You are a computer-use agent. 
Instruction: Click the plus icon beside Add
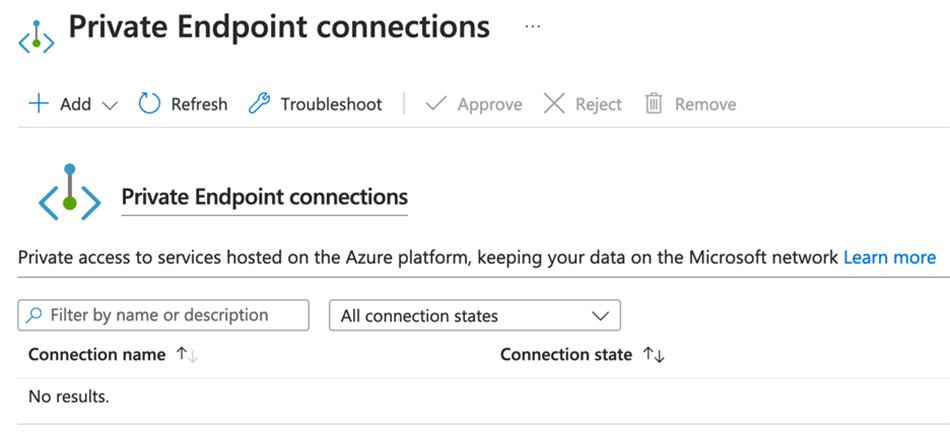click(39, 104)
